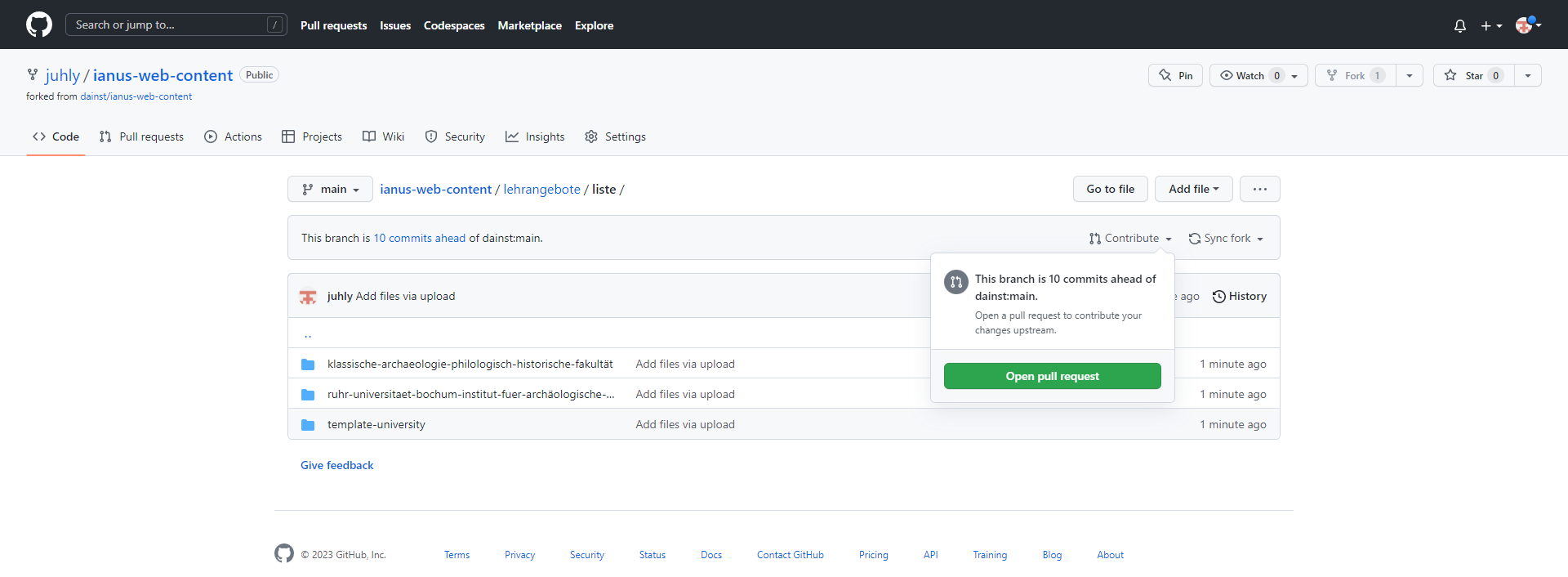Open klassische-archaeologie-philologisch-historische-fakultät folder
This screenshot has width=1568, height=577.
click(470, 364)
